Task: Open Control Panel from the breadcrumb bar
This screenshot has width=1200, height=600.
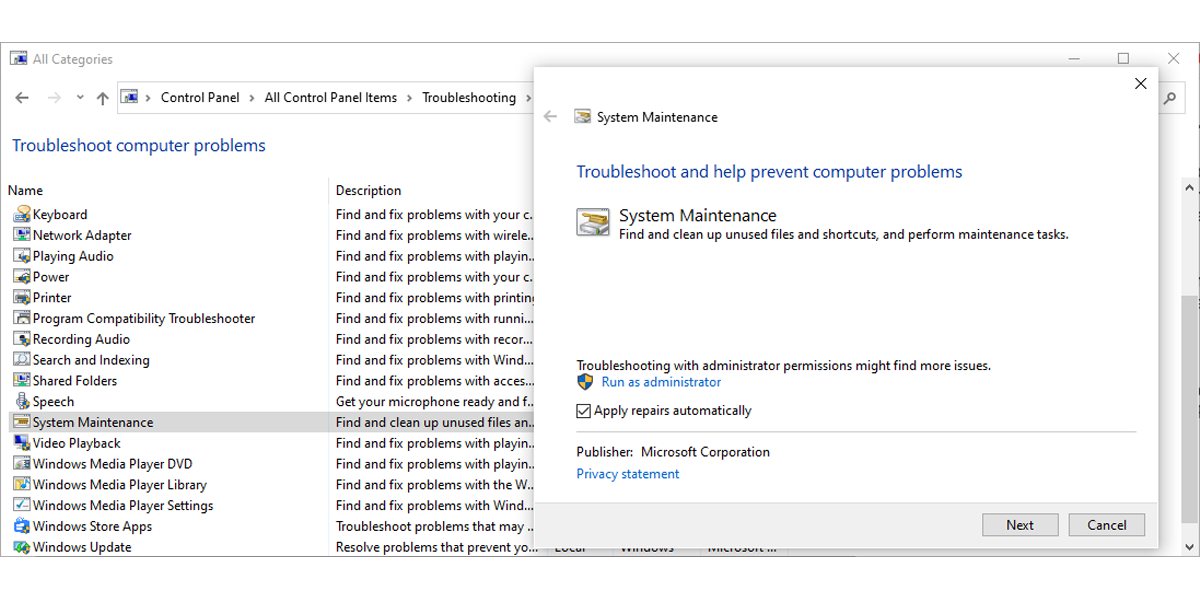Action: click(x=200, y=97)
